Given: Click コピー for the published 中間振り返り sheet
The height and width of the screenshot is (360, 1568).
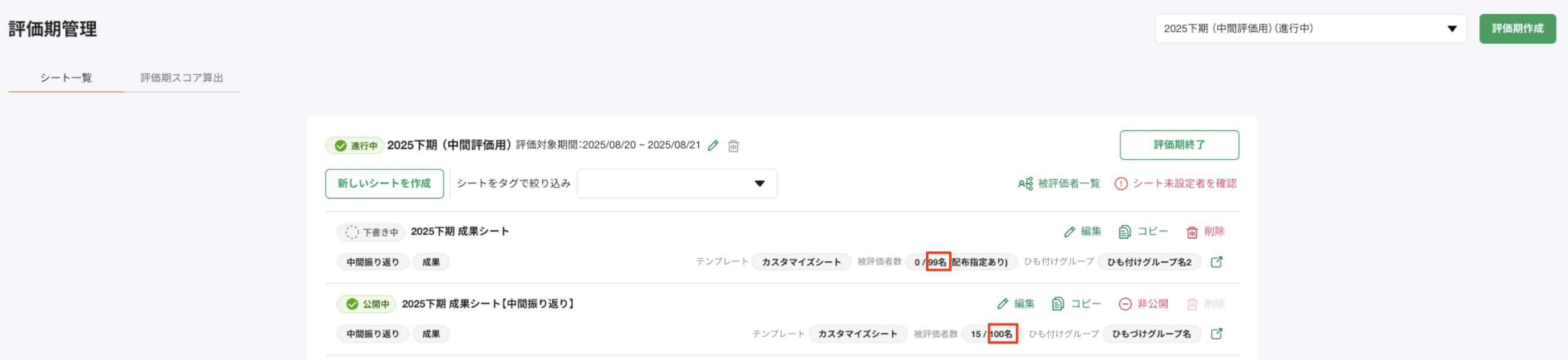Looking at the screenshot, I should pos(1076,304).
